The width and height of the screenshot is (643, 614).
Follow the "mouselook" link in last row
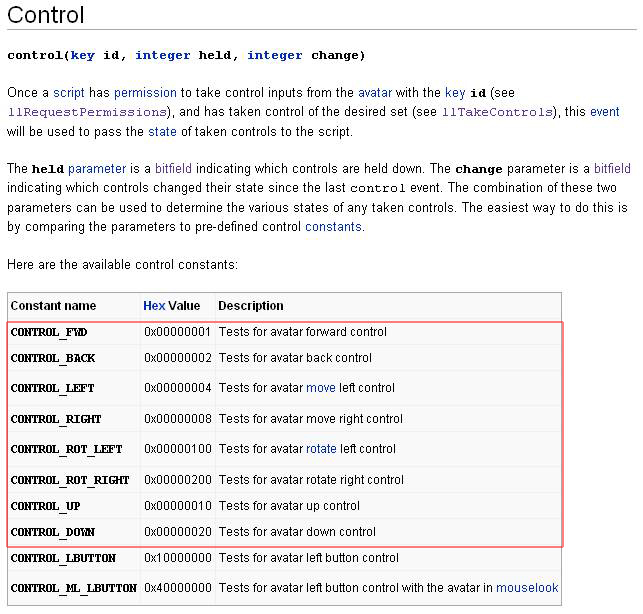click(x=527, y=588)
